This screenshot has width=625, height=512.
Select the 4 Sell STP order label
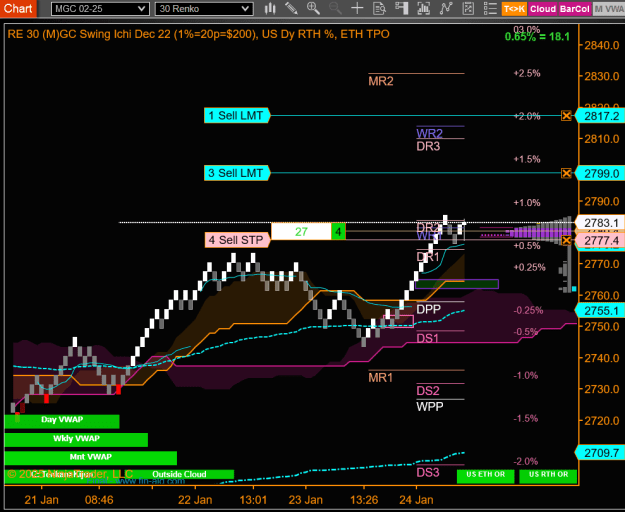click(237, 240)
